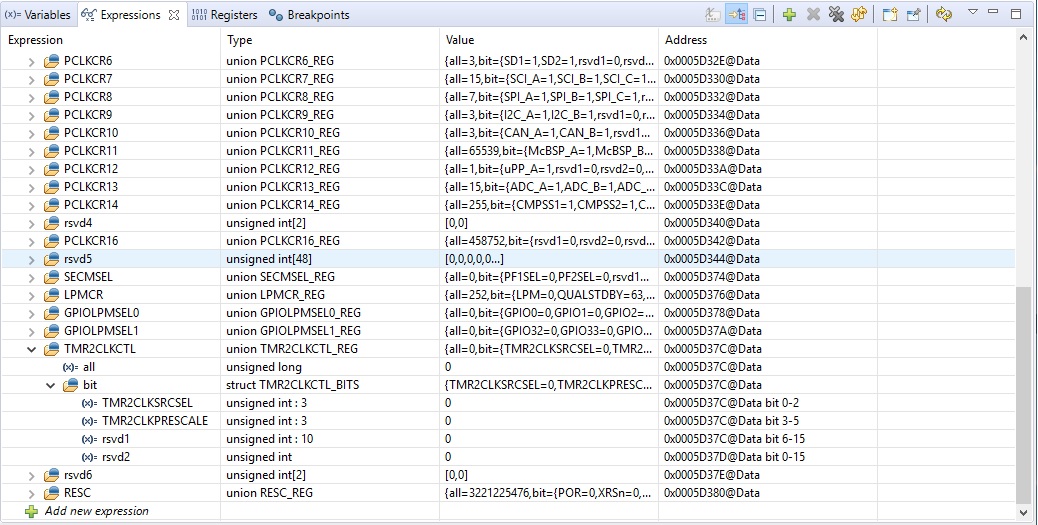
Task: Click the Collapse All toolbar icon
Action: coord(760,14)
